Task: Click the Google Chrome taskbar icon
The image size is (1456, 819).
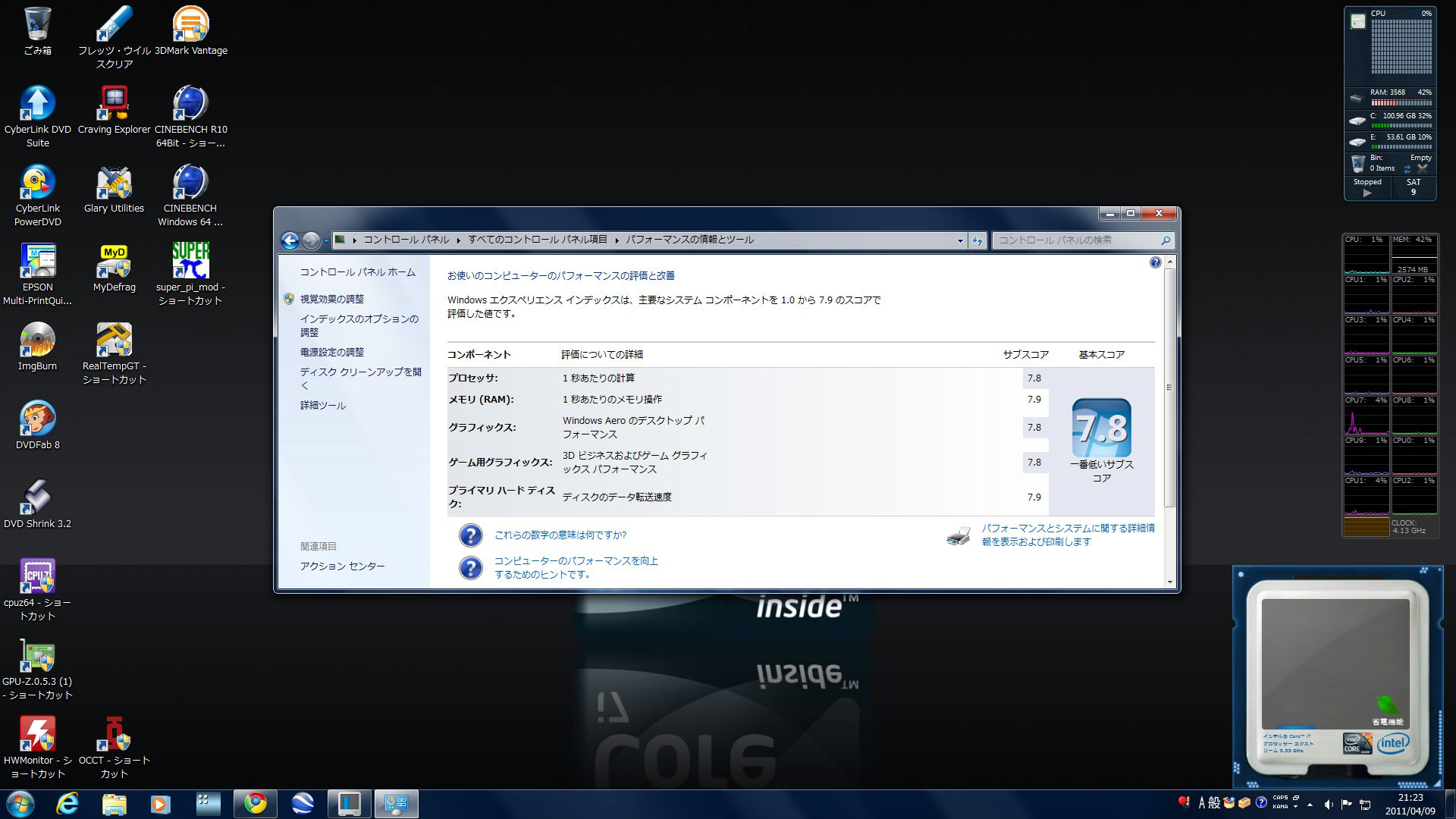Action: point(255,803)
